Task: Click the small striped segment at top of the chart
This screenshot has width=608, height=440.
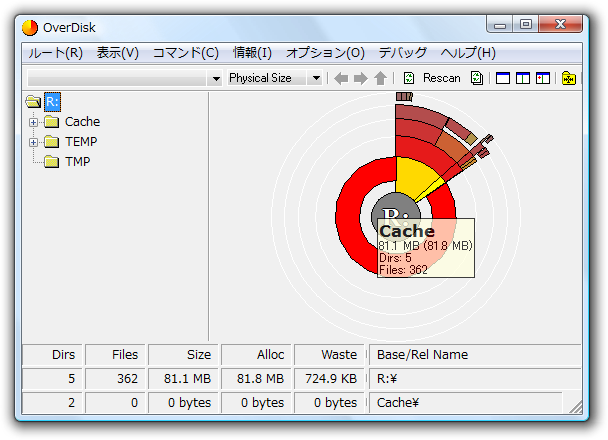Action: pyautogui.click(x=404, y=97)
